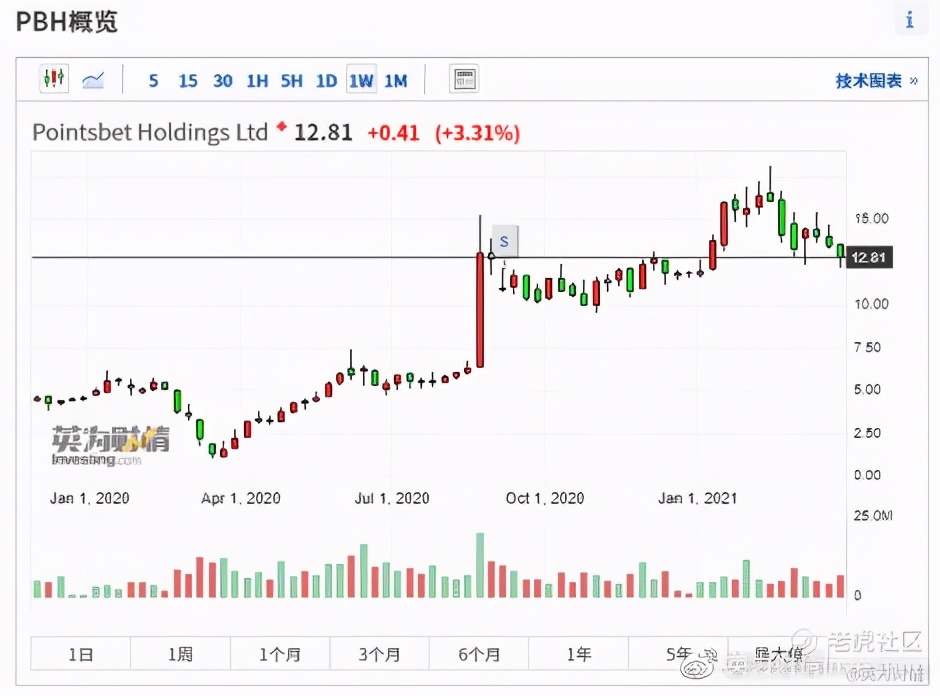Click the info icon beside PBH概览
This screenshot has height=696, width=940.
point(909,19)
